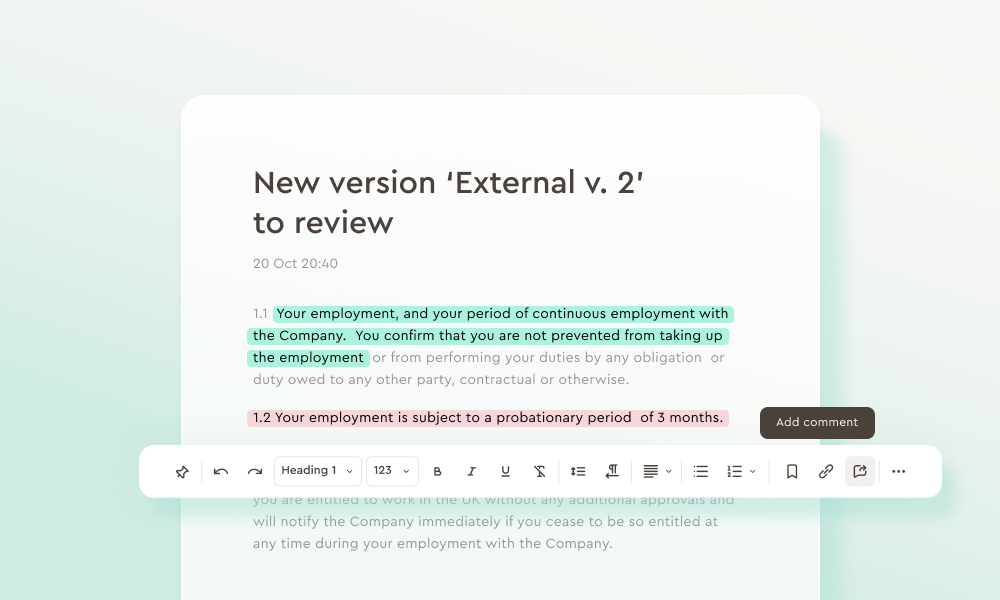Expand the alignment options arrow
Image resolution: width=1000 pixels, height=600 pixels.
click(668, 472)
